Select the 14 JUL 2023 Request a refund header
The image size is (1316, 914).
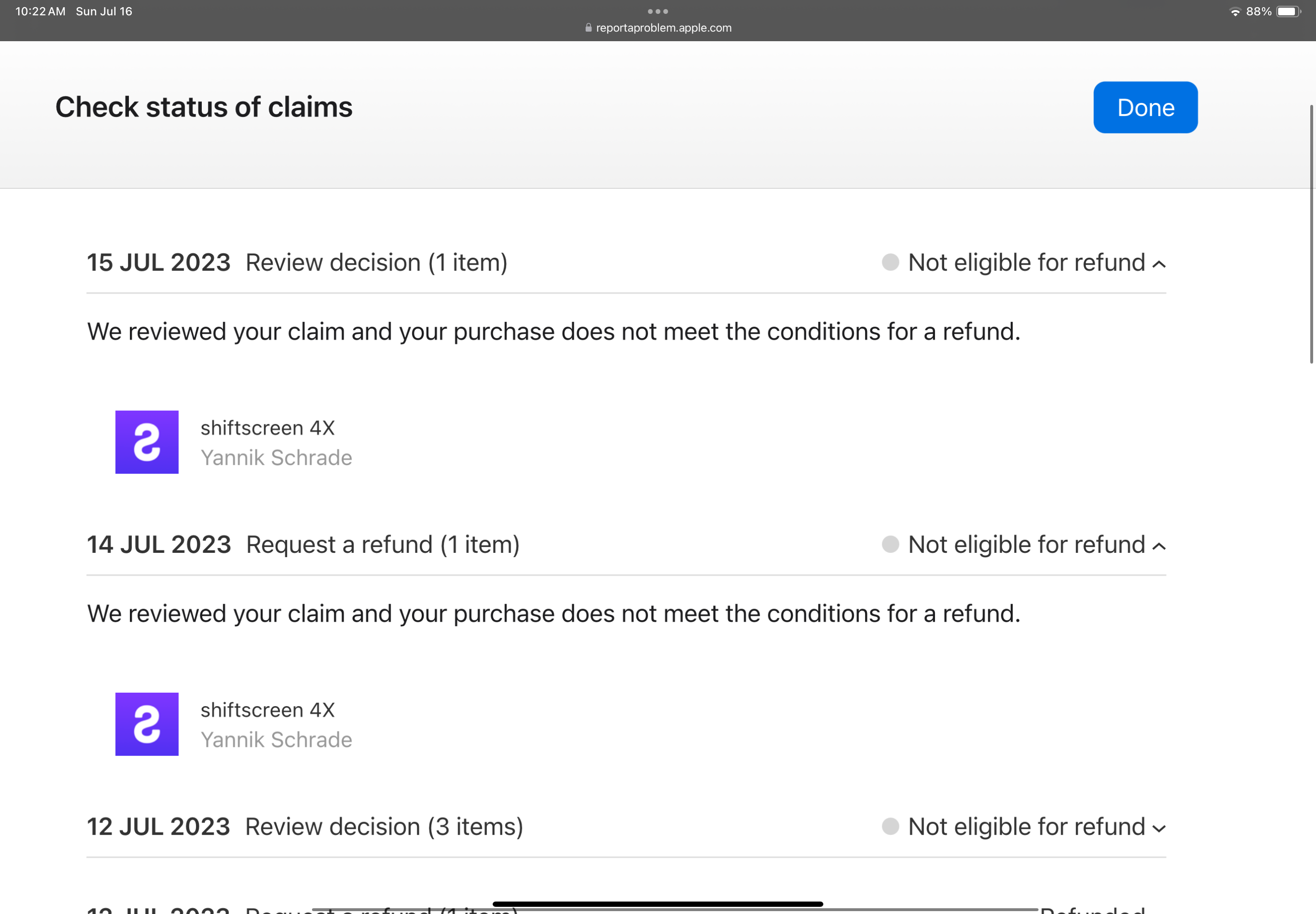(303, 545)
